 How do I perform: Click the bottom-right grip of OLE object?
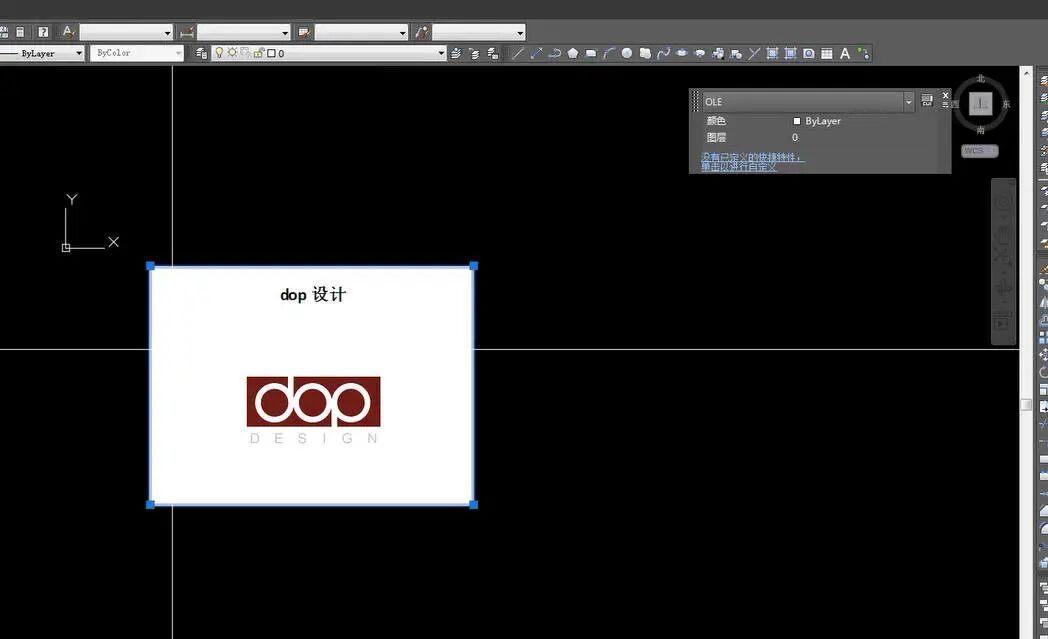pos(473,505)
